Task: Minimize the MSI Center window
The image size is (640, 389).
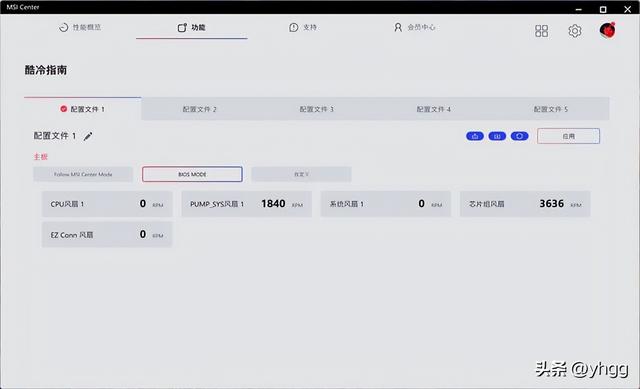Action: point(579,9)
